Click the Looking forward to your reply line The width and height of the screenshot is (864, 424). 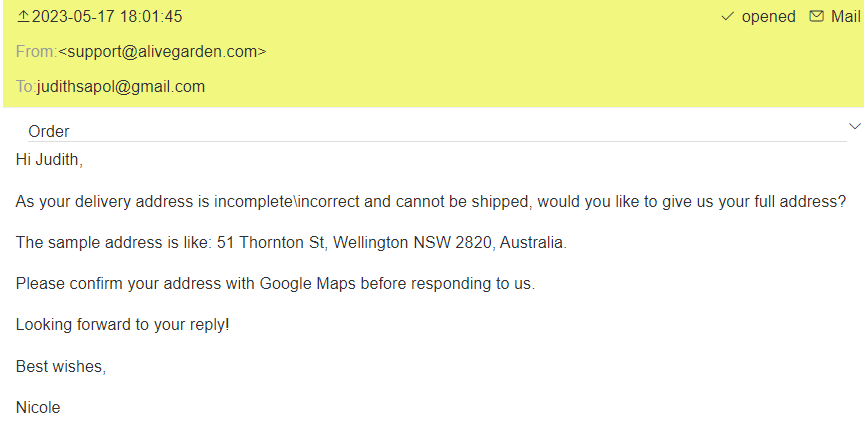[122, 325]
